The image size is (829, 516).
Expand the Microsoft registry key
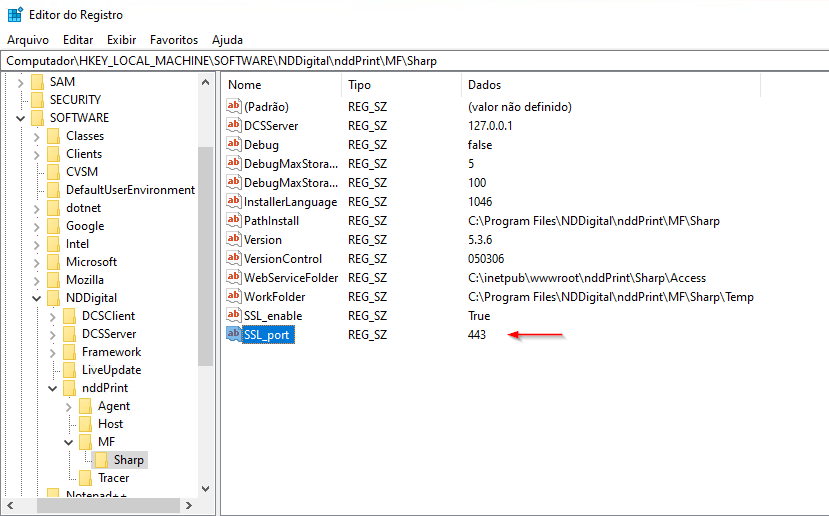click(37, 262)
